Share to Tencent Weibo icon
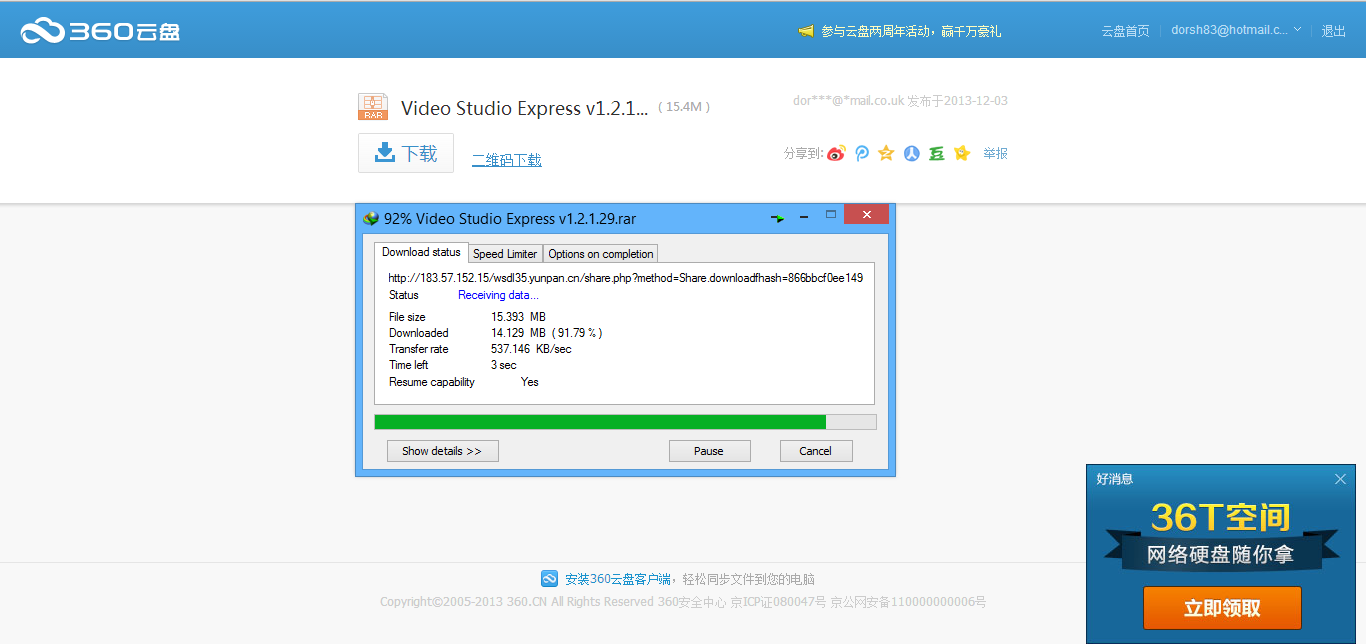Screen dimensions: 1366x644 coord(862,153)
